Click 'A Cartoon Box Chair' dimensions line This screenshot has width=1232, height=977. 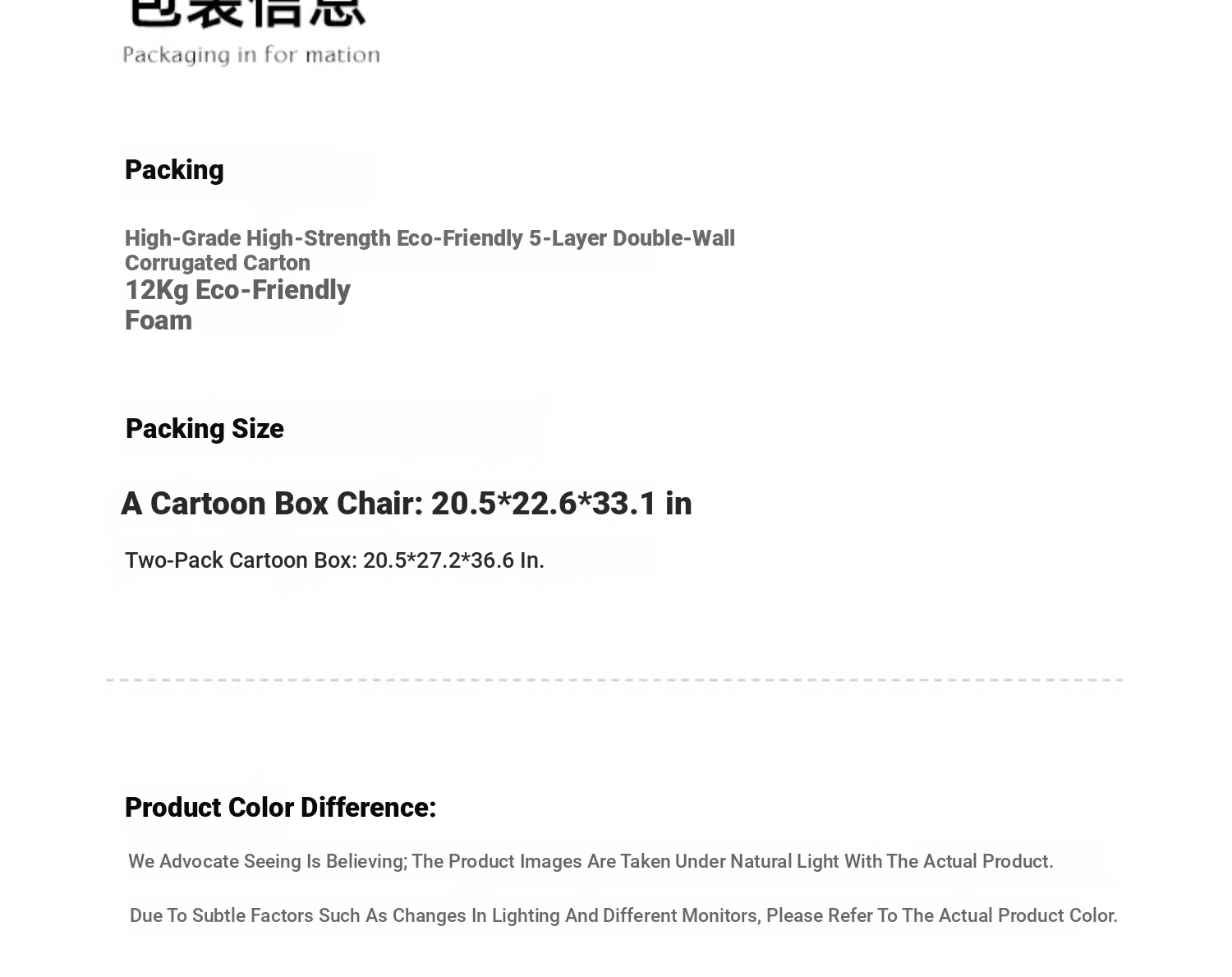(x=406, y=503)
